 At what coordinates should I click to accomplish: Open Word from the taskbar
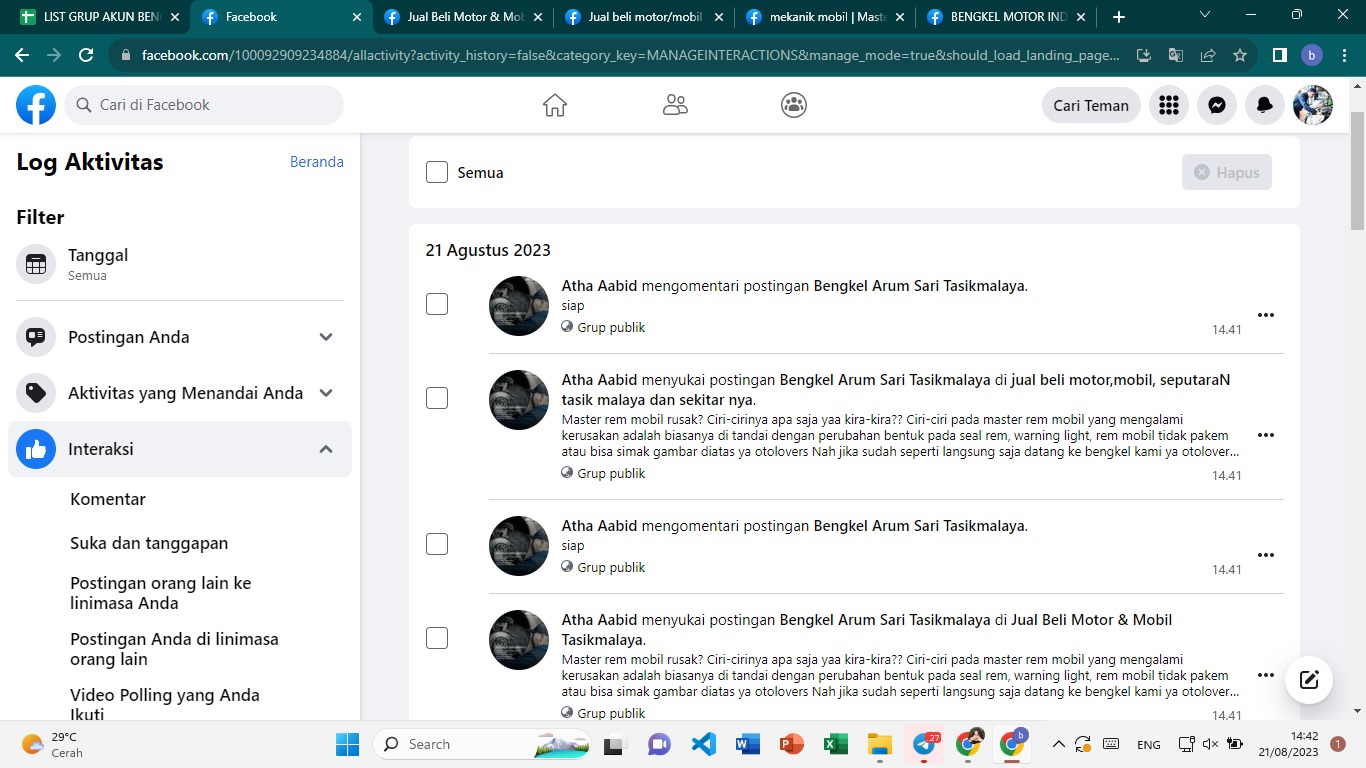(x=747, y=744)
